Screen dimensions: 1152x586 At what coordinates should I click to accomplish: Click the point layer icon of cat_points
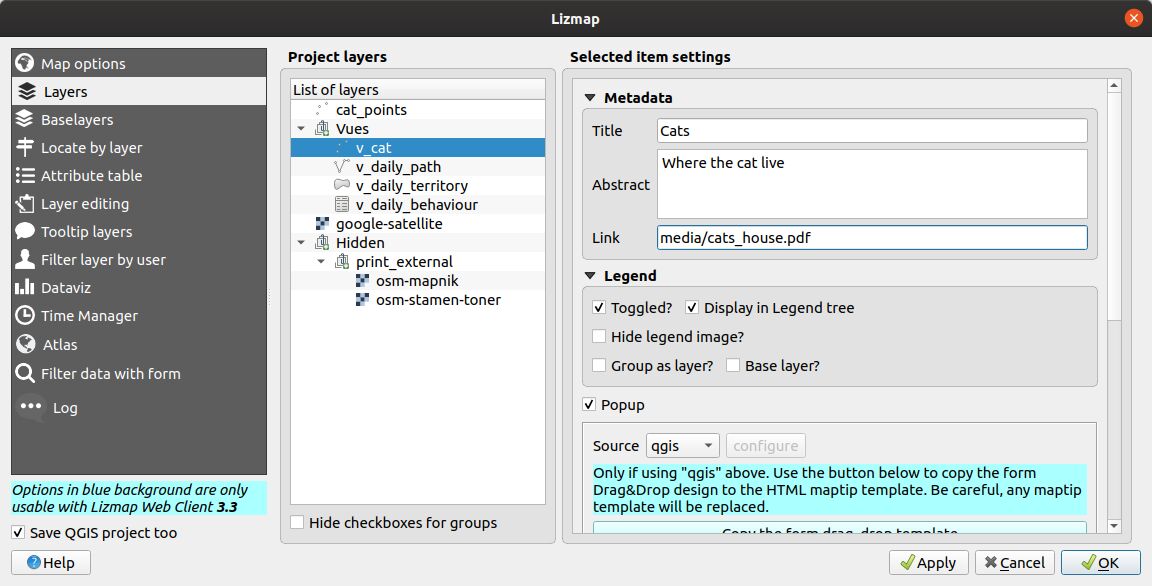coord(322,109)
